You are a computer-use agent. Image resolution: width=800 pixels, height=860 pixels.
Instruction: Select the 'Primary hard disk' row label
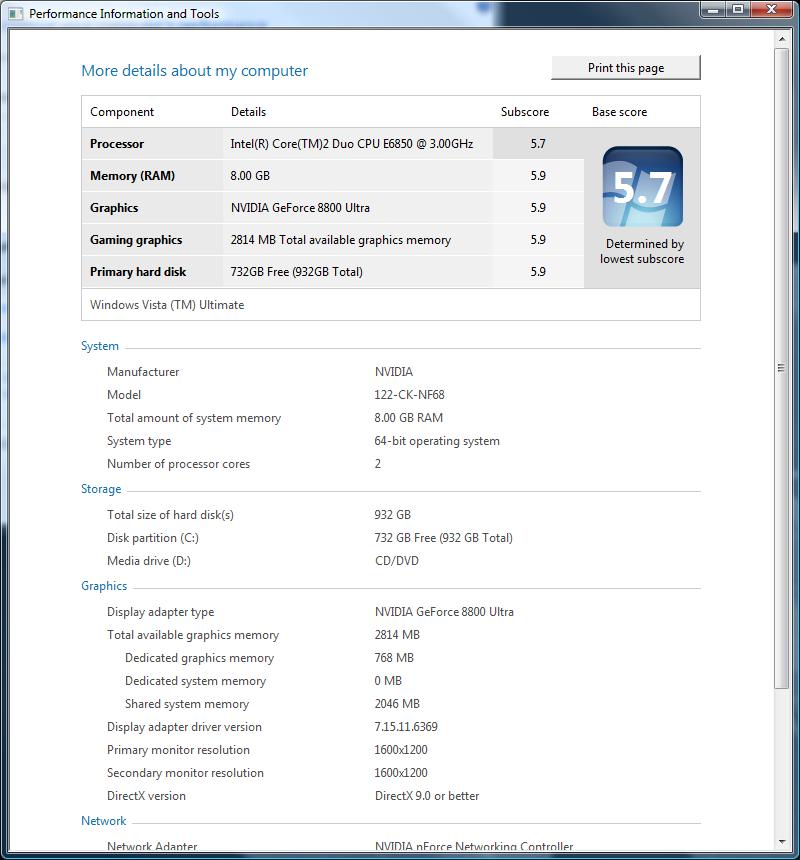138,272
